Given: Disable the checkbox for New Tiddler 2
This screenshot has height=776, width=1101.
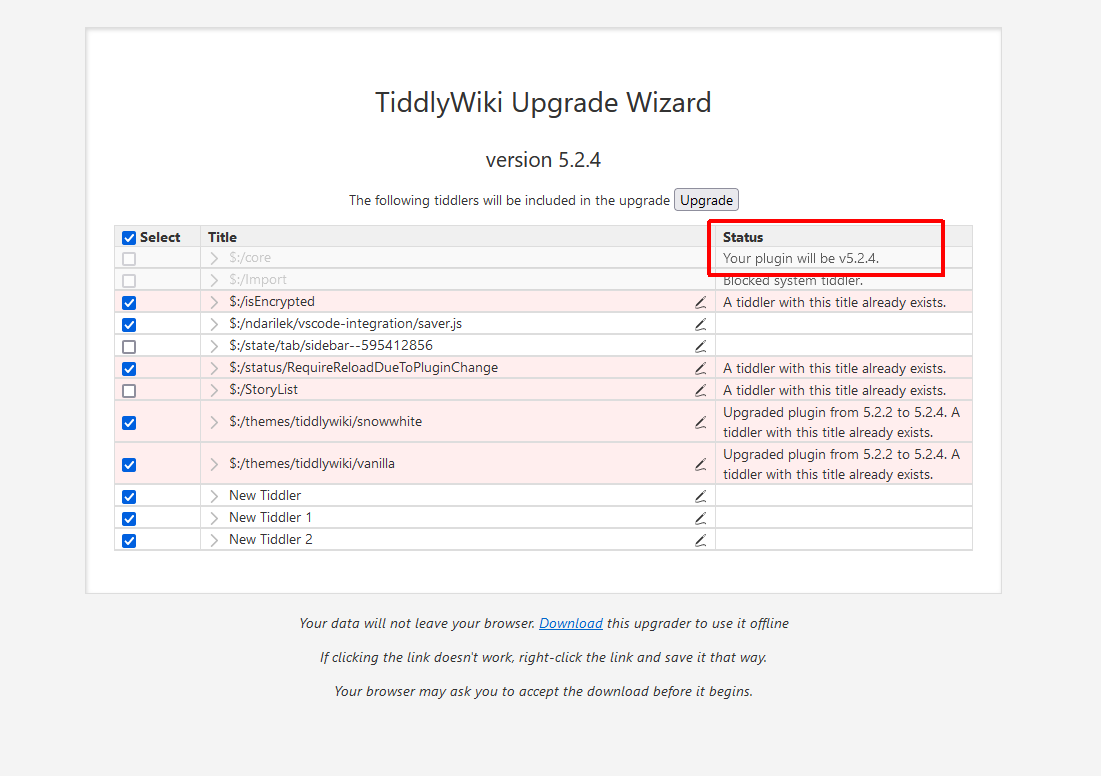Looking at the screenshot, I should [x=128, y=540].
